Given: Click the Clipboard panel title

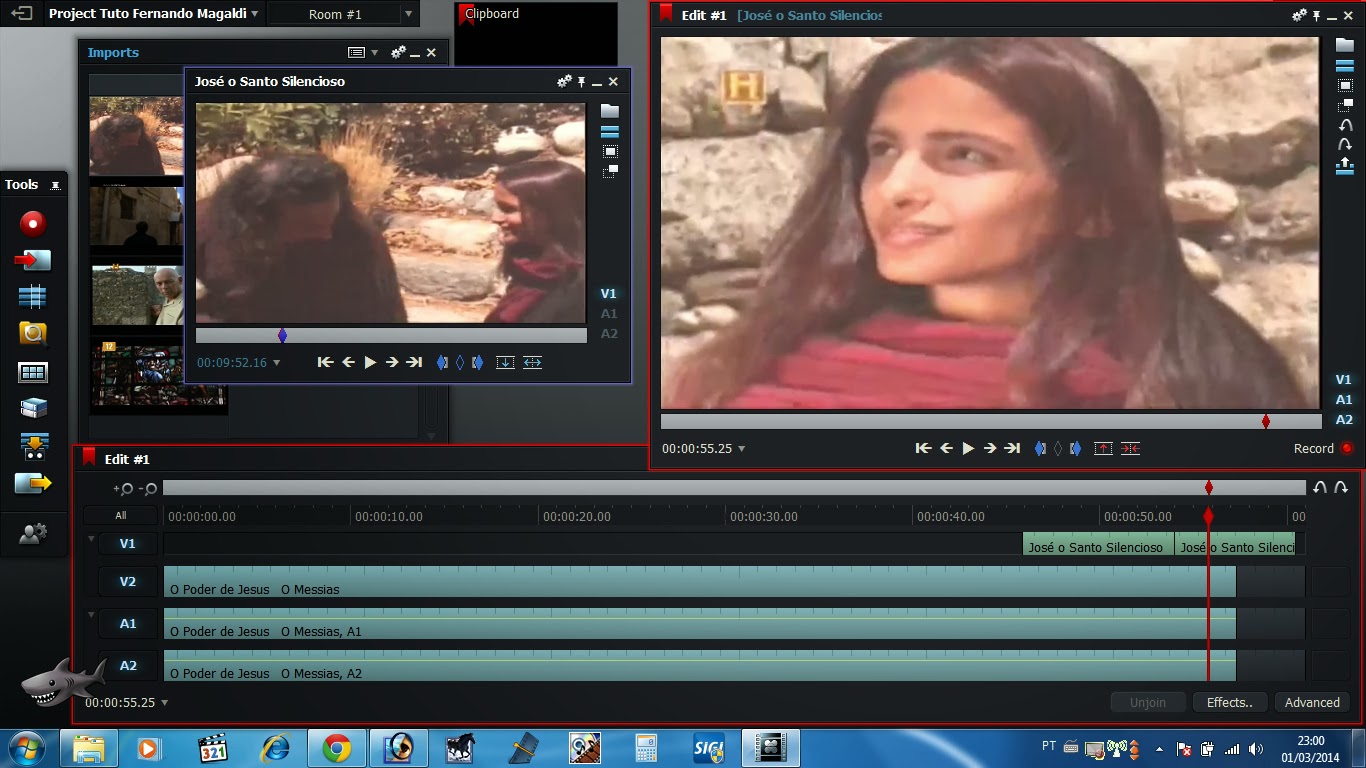Looking at the screenshot, I should coord(492,14).
